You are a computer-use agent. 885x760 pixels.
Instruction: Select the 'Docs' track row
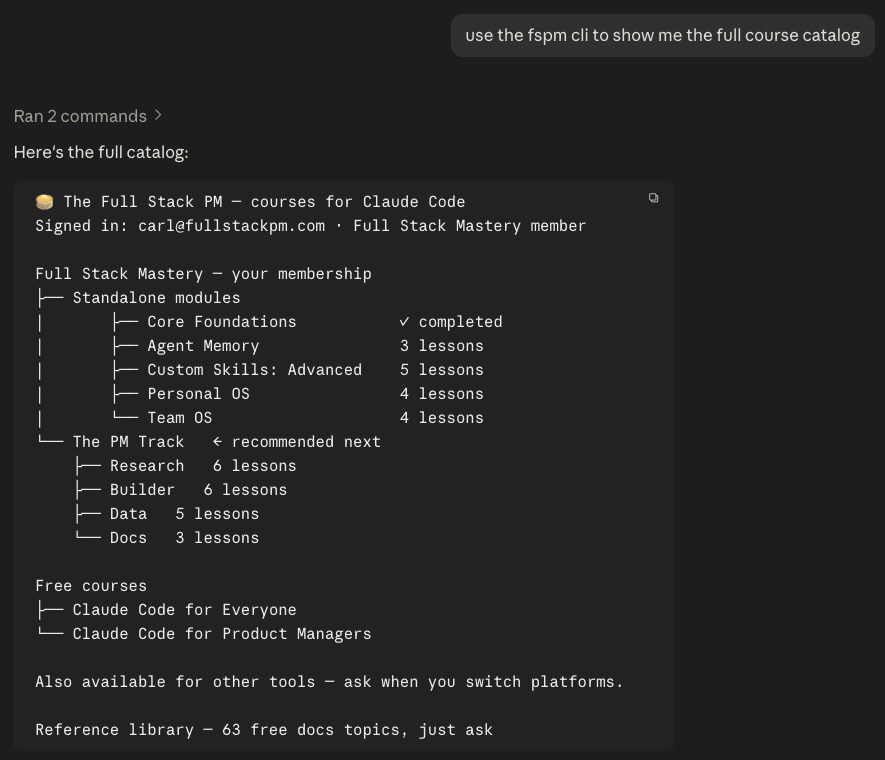coord(128,538)
